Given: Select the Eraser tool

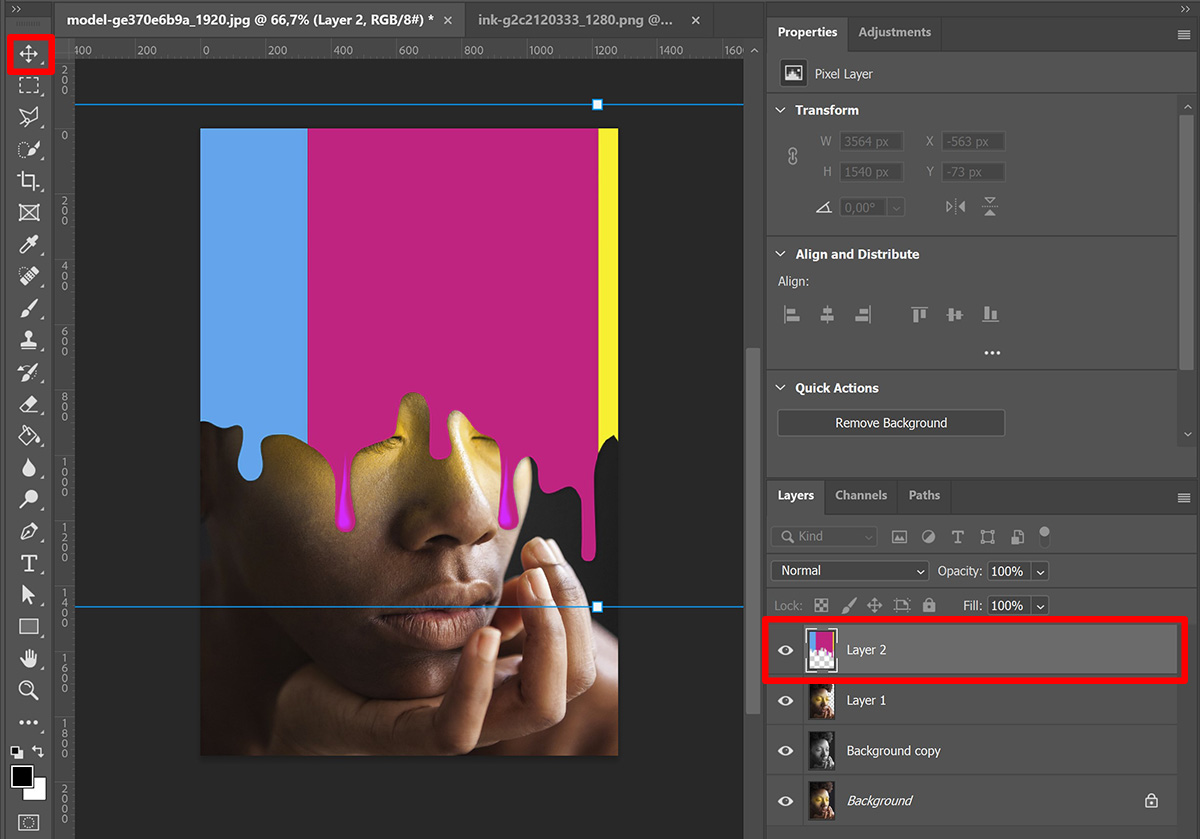Looking at the screenshot, I should pyautogui.click(x=27, y=405).
